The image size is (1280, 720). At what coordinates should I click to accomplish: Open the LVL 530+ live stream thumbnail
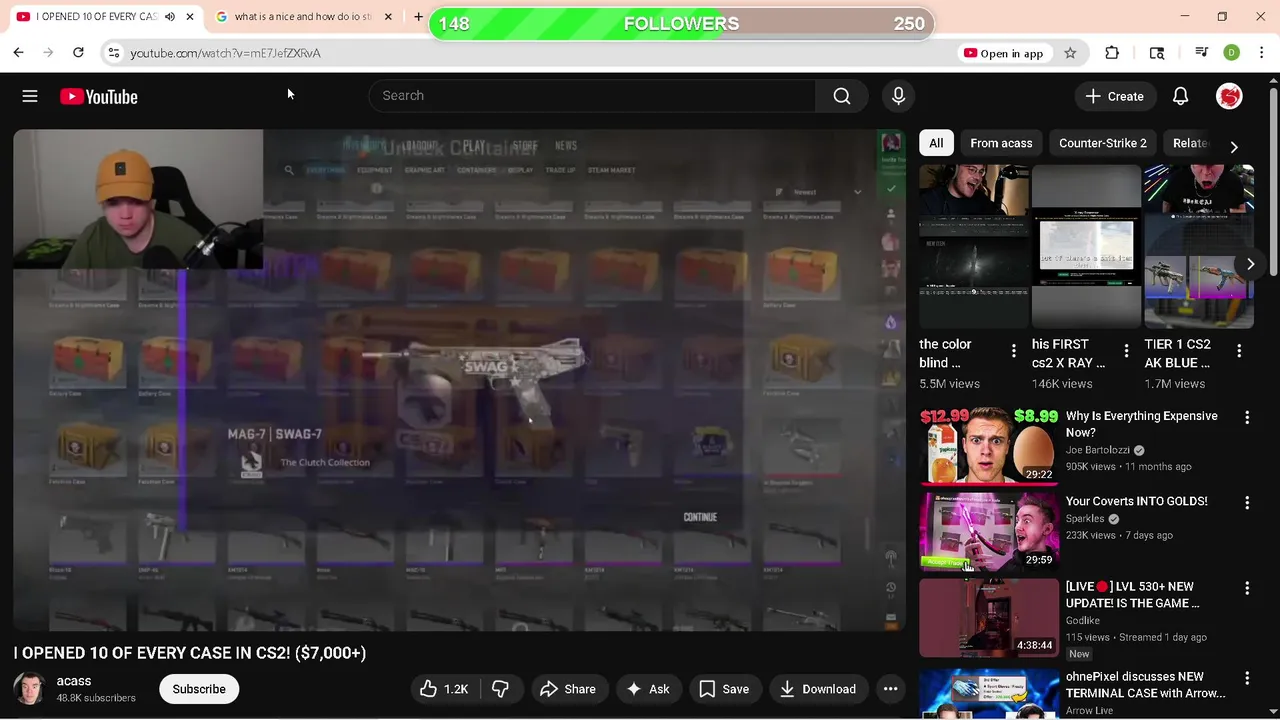click(x=989, y=618)
